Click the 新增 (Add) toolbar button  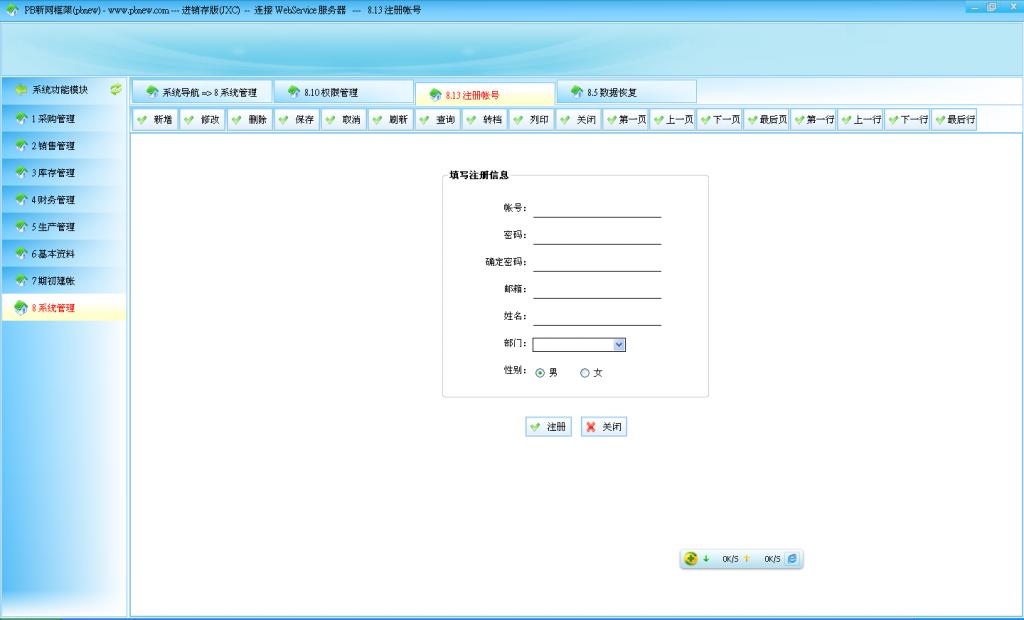coord(155,120)
